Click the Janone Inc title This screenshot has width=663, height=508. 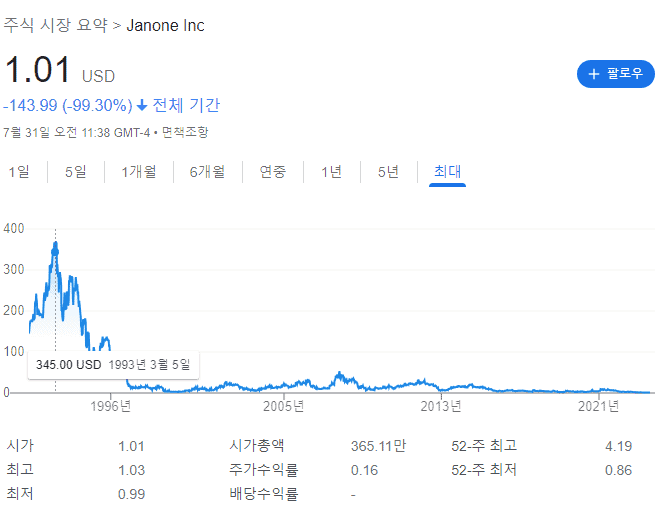click(165, 25)
